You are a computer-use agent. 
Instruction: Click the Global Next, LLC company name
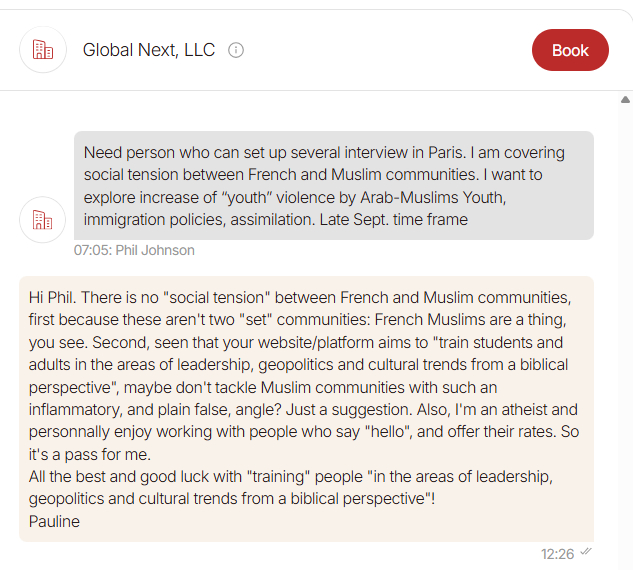pos(148,50)
